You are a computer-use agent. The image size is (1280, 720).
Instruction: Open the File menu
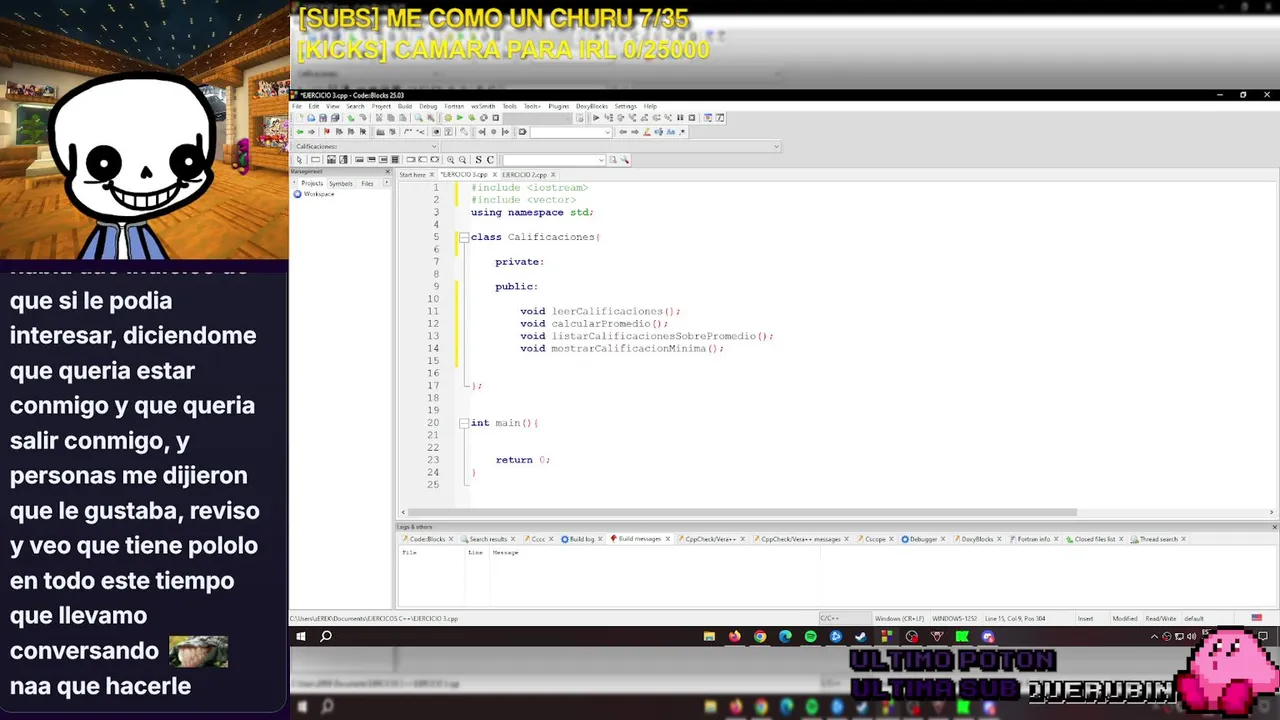297,106
